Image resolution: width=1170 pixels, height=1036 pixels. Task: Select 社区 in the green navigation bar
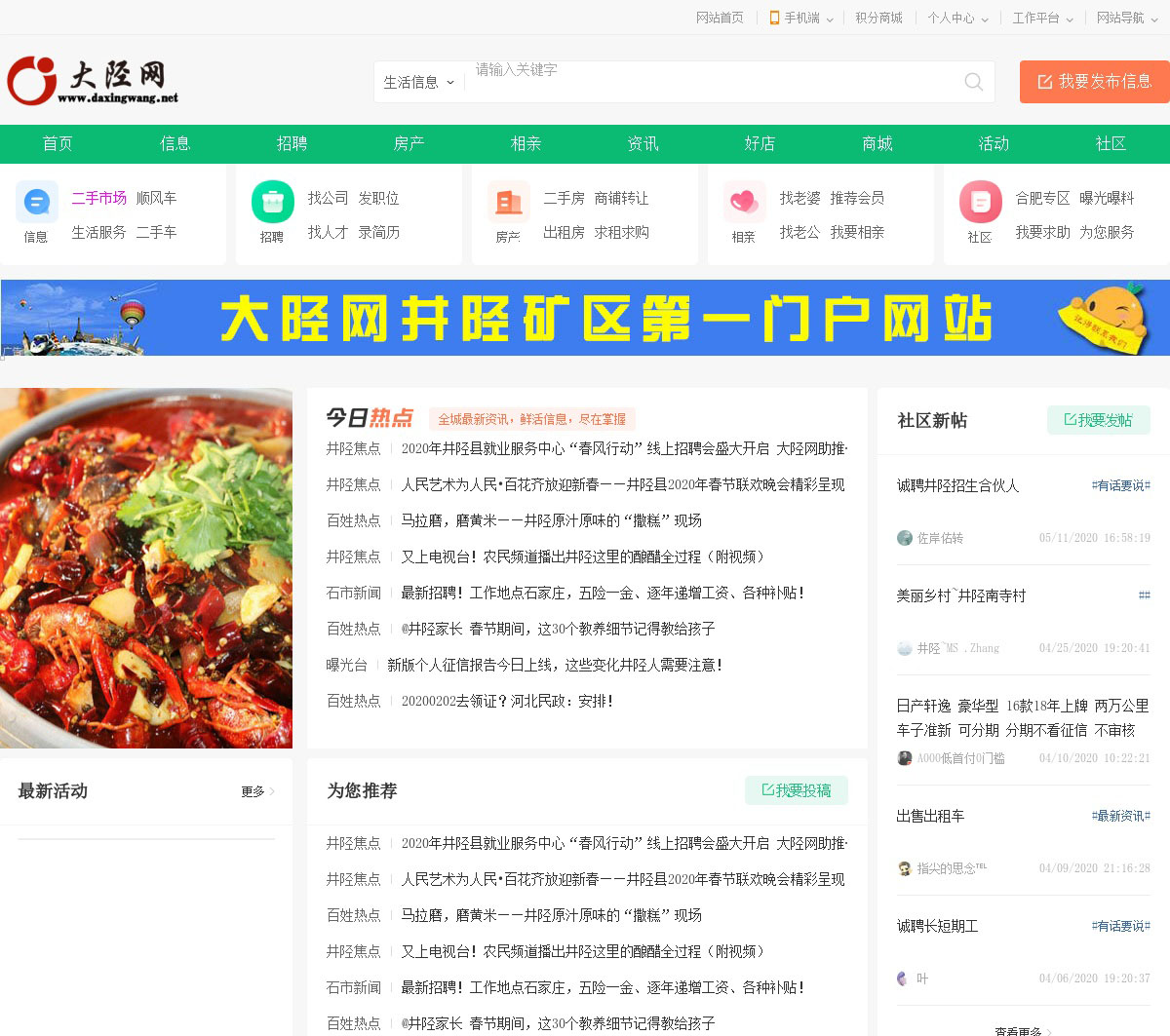pos(1111,143)
